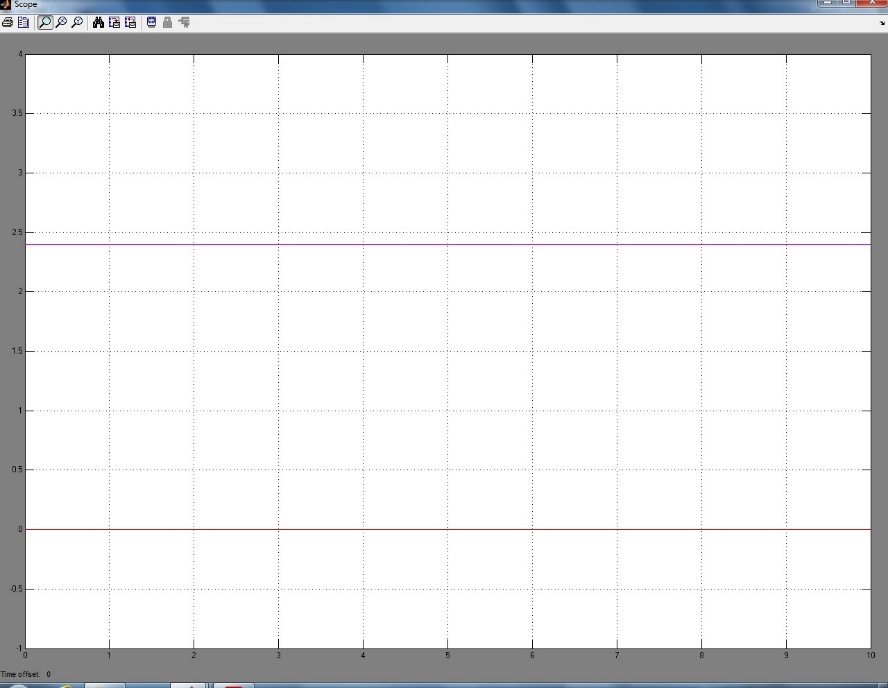Click y-axis label 1.5
Image resolution: width=888 pixels, height=688 pixels.
pos(18,351)
